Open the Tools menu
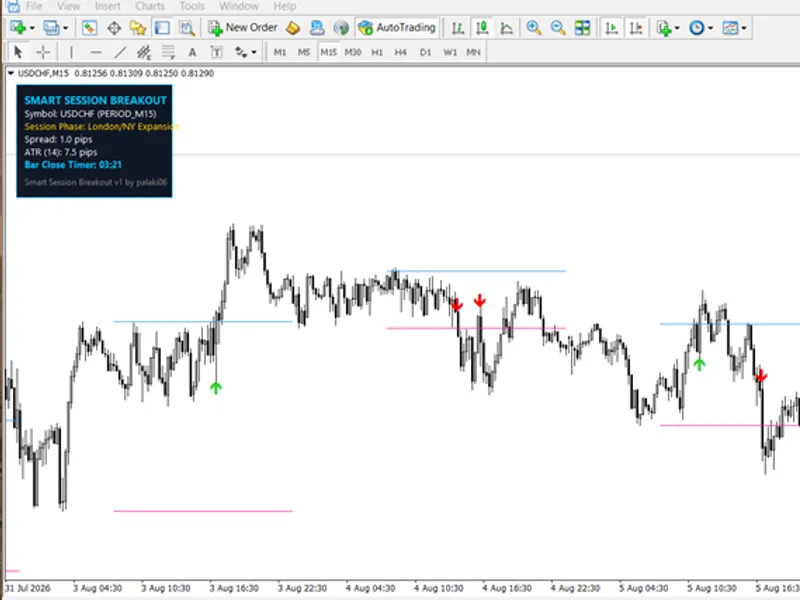This screenshot has width=800, height=600. point(192,6)
